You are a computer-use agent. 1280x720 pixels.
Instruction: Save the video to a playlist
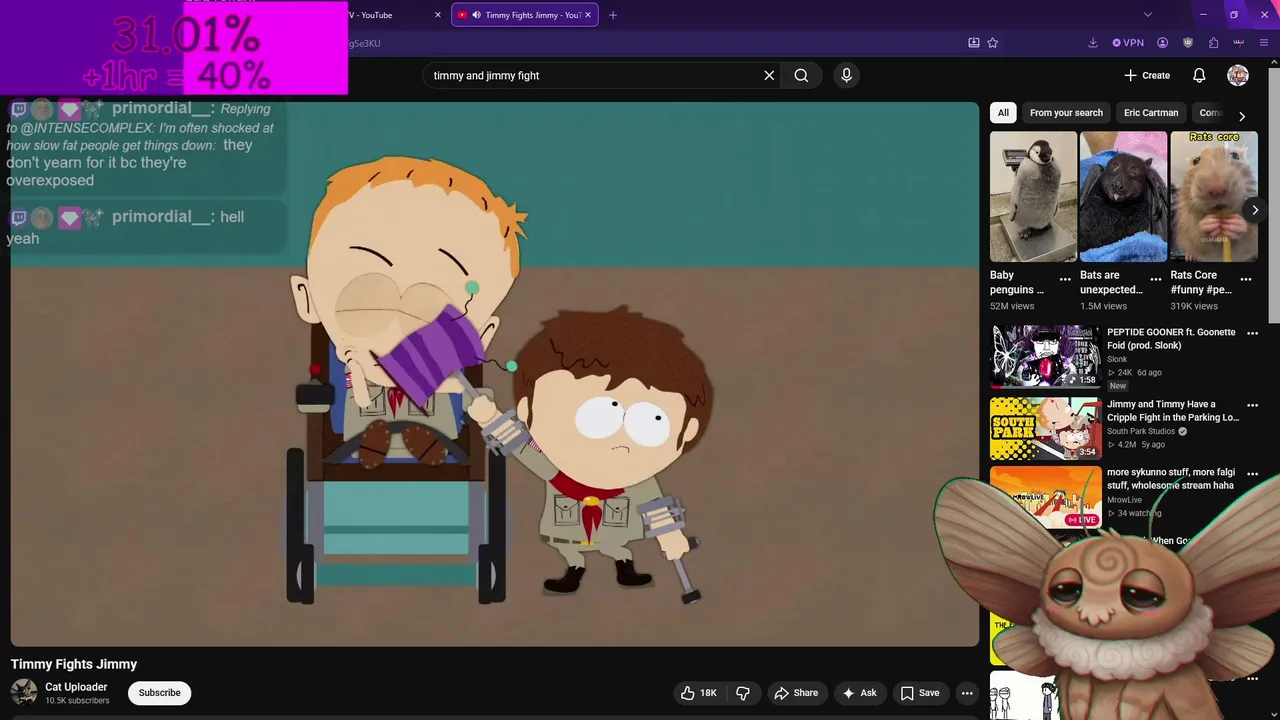click(919, 693)
